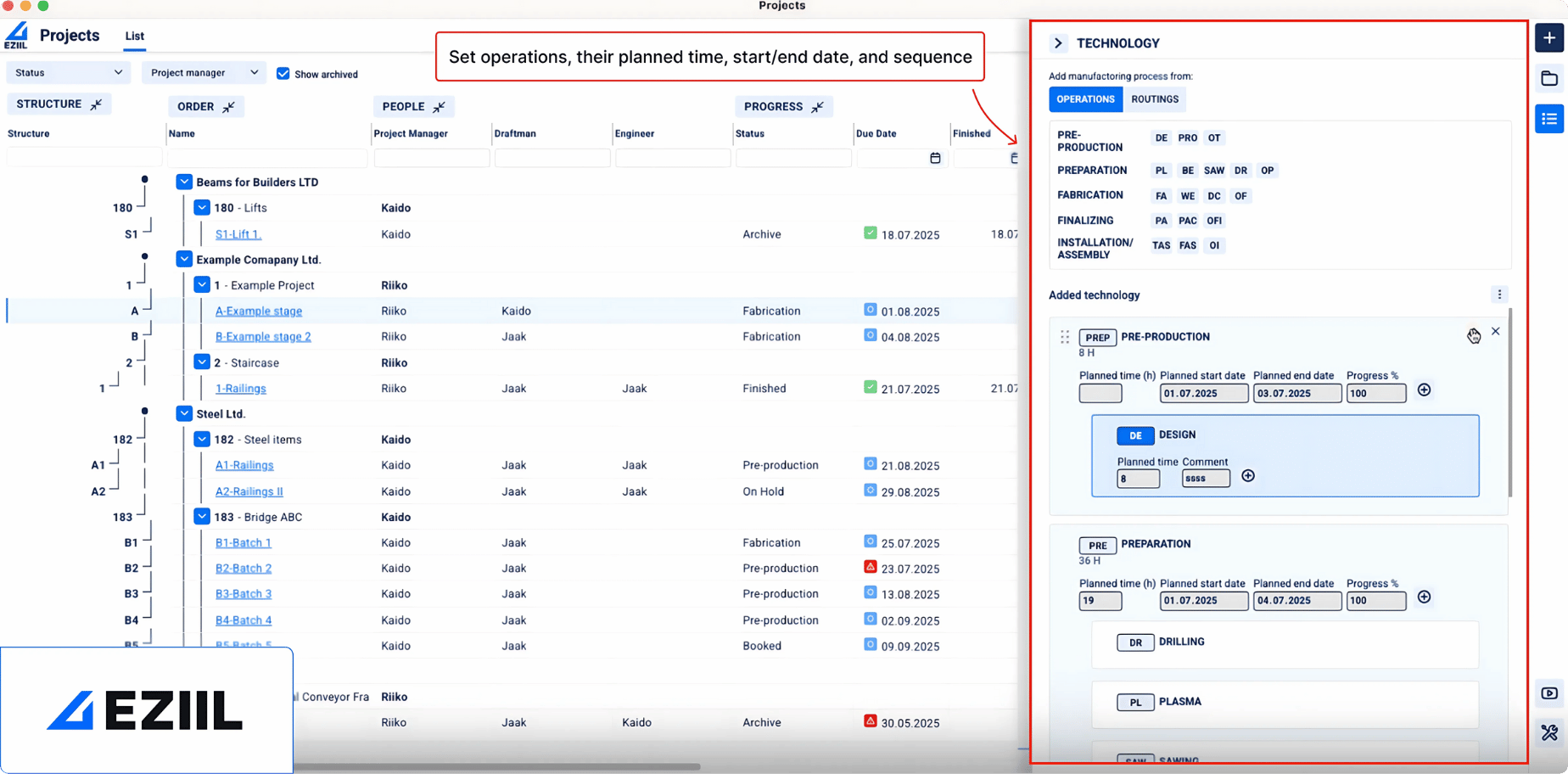
Task: Click the PRE-PRODUCTION drag handle icon
Action: [x=1065, y=337]
